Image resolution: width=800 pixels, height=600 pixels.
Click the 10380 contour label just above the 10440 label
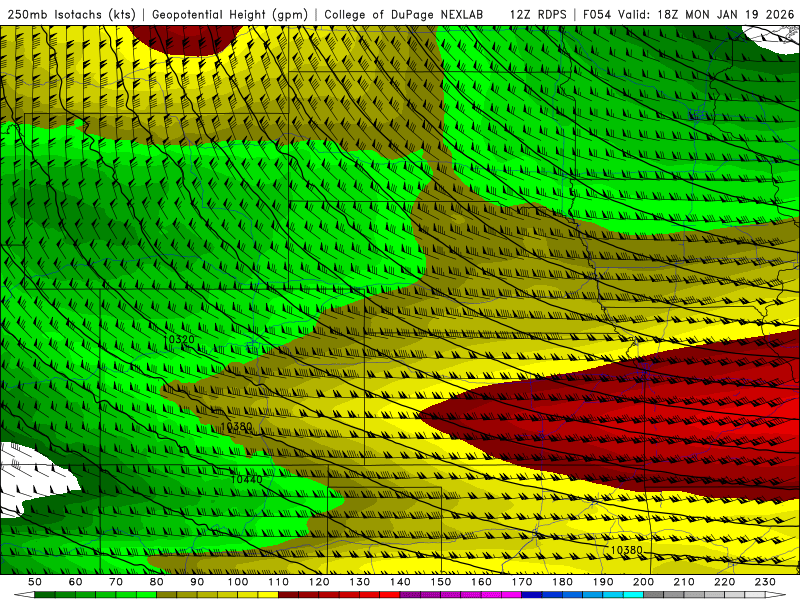coord(236,427)
